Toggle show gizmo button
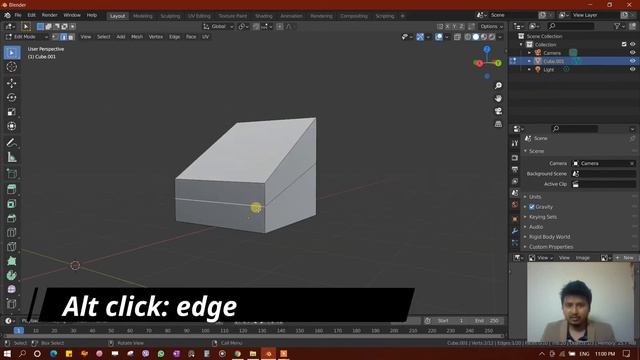The image size is (640, 360). 420,37
